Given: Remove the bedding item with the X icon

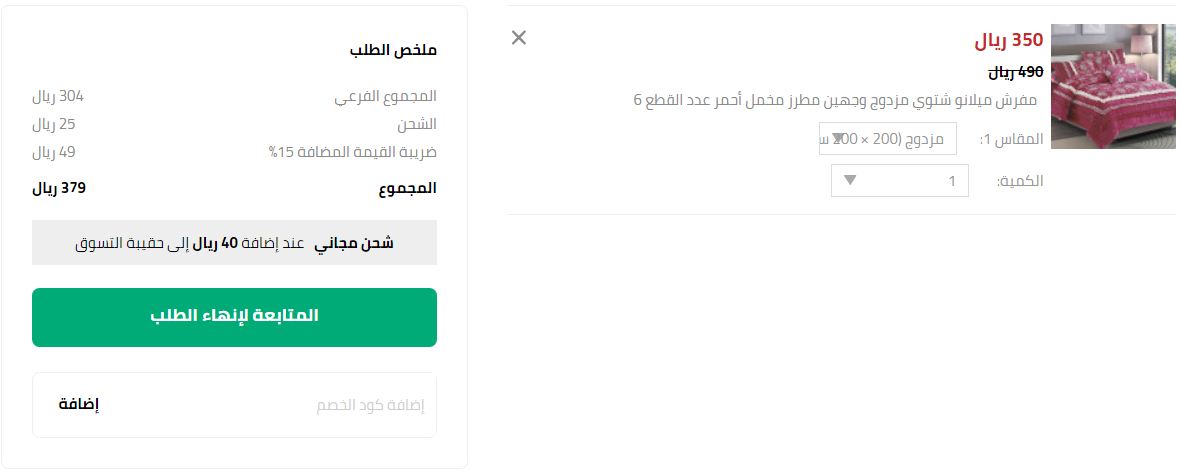Looking at the screenshot, I should (518, 38).
